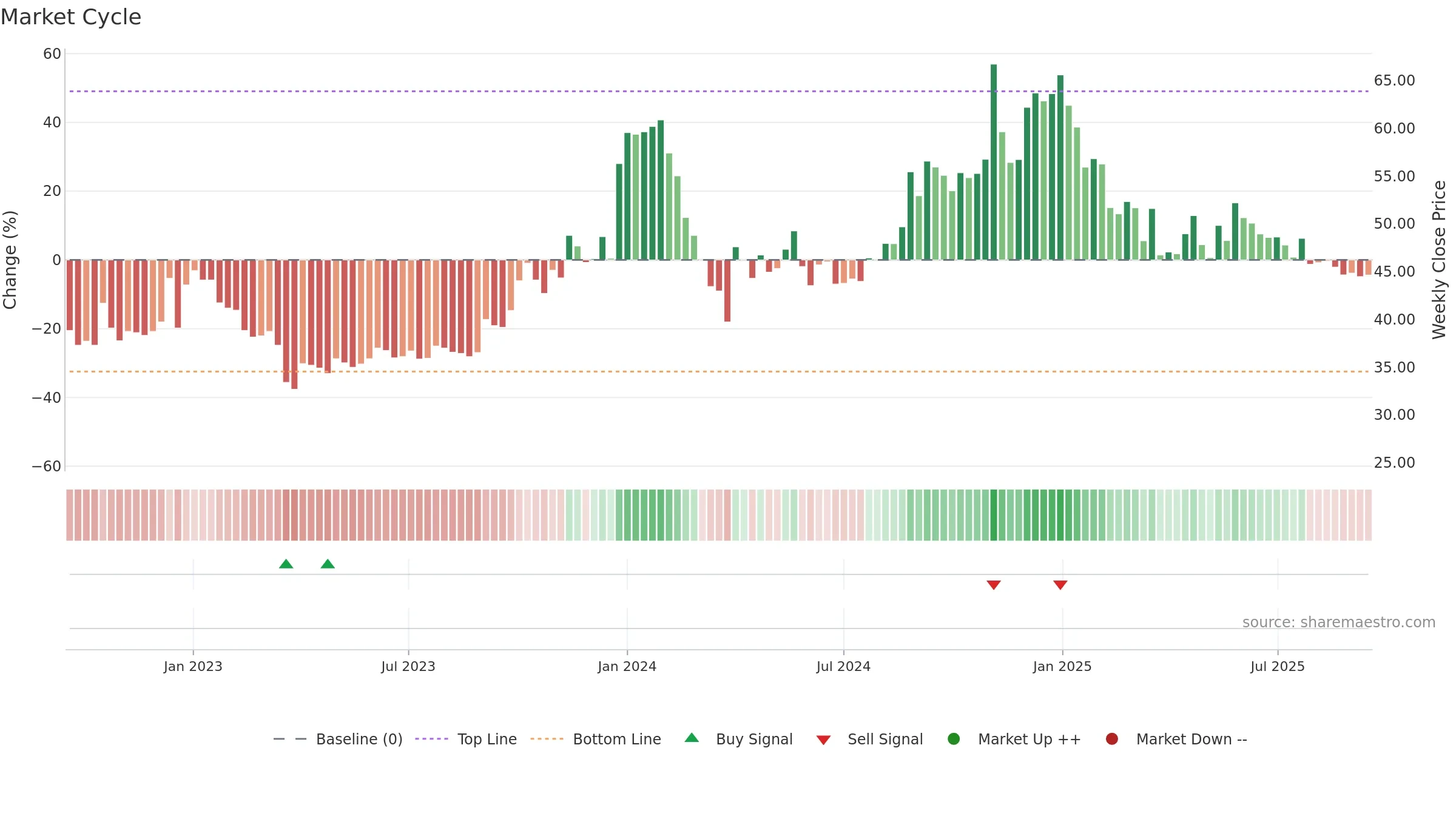The height and width of the screenshot is (819, 1456).
Task: Click the −40 tick on the Change axis
Action: click(47, 398)
